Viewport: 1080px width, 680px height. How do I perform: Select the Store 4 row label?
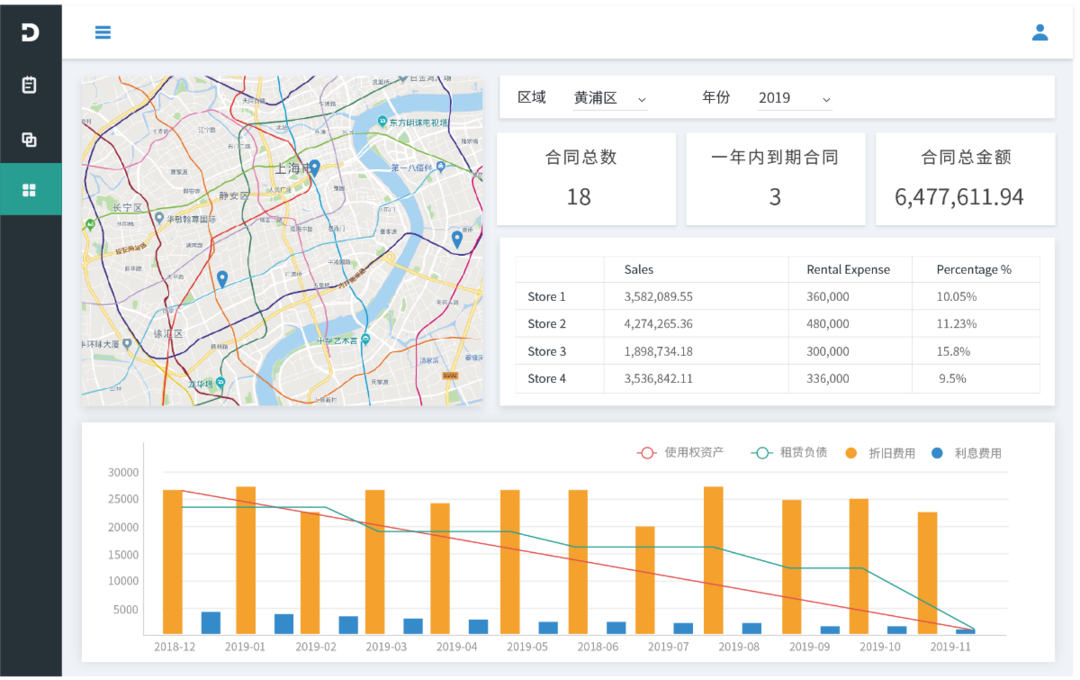(546, 378)
